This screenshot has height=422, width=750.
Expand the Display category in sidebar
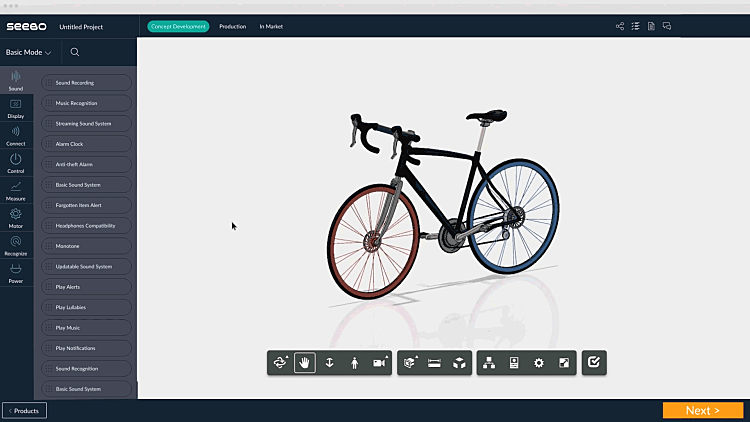click(15, 107)
